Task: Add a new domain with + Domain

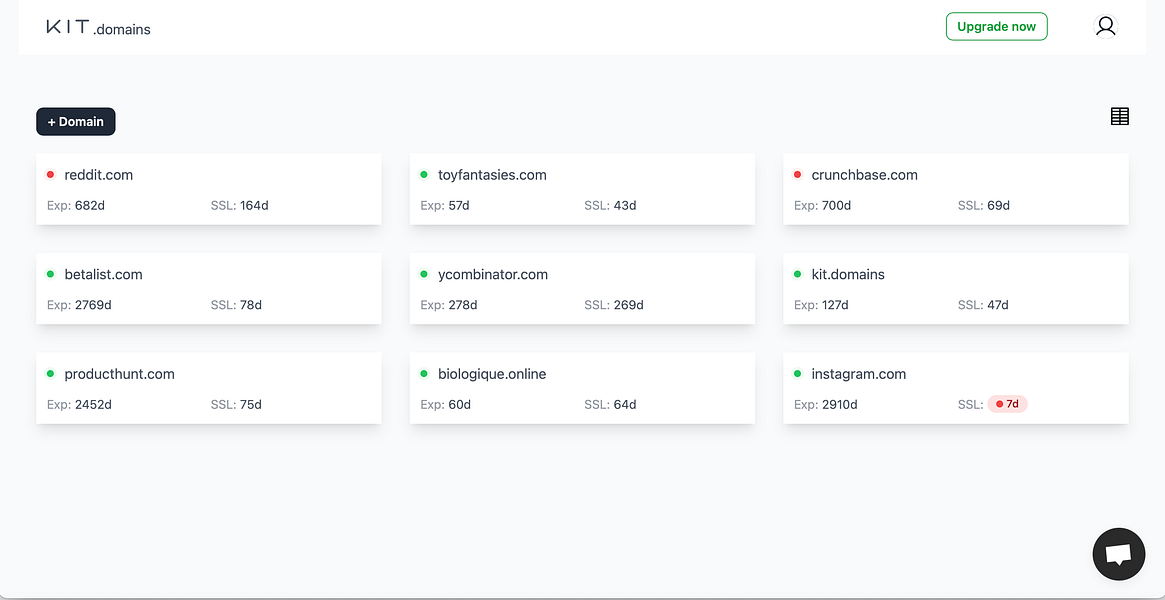Action: 75,121
